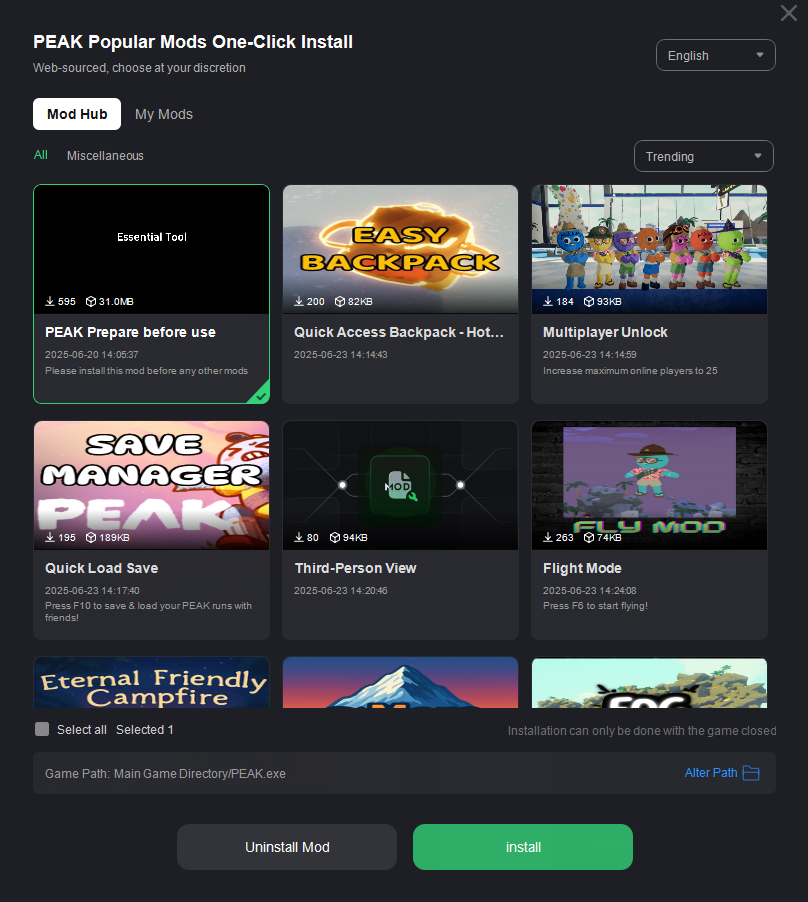
Task: Click the Third-Person View title
Action: pyautogui.click(x=355, y=568)
